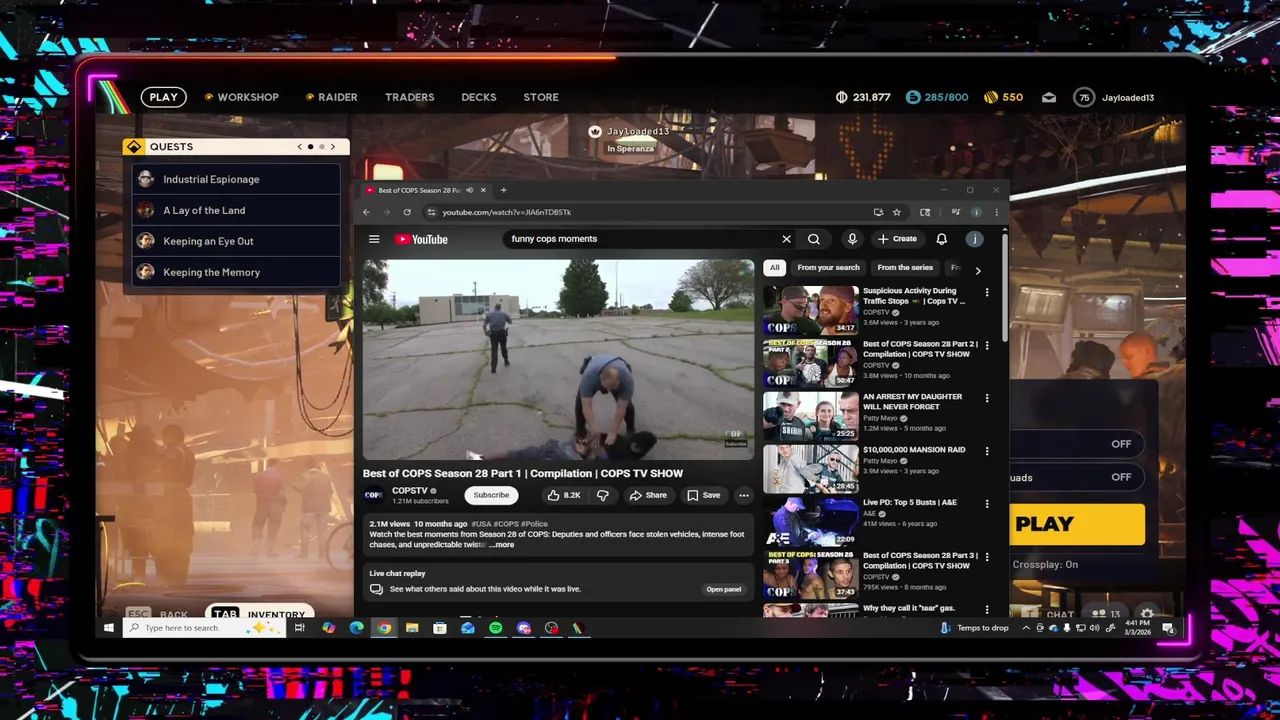Open File Explorer from the taskbar
Viewport: 1280px width, 720px height.
pyautogui.click(x=412, y=628)
